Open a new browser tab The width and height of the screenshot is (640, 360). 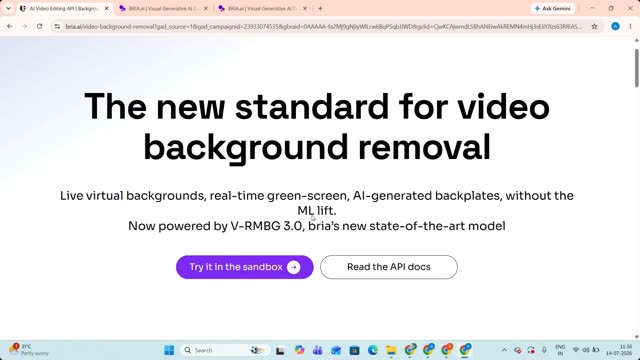[320, 8]
